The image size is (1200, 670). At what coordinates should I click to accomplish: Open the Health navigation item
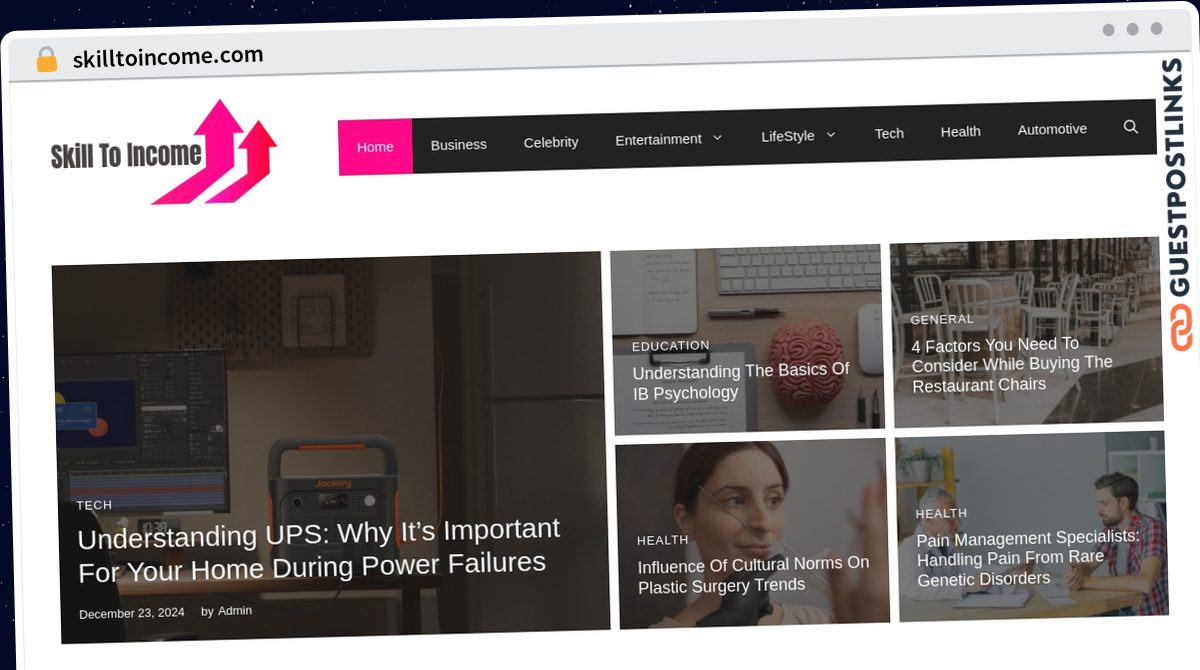(x=960, y=131)
